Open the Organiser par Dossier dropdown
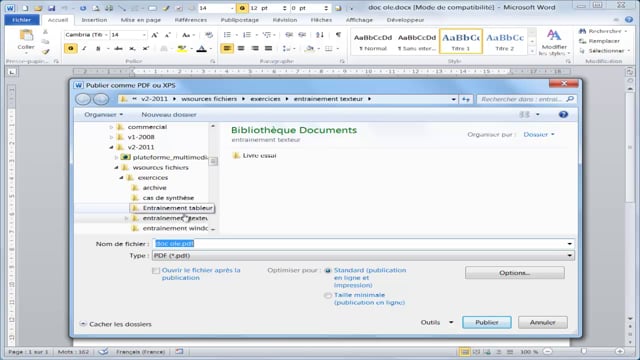Screen dimensions: 640x360 click(539, 134)
